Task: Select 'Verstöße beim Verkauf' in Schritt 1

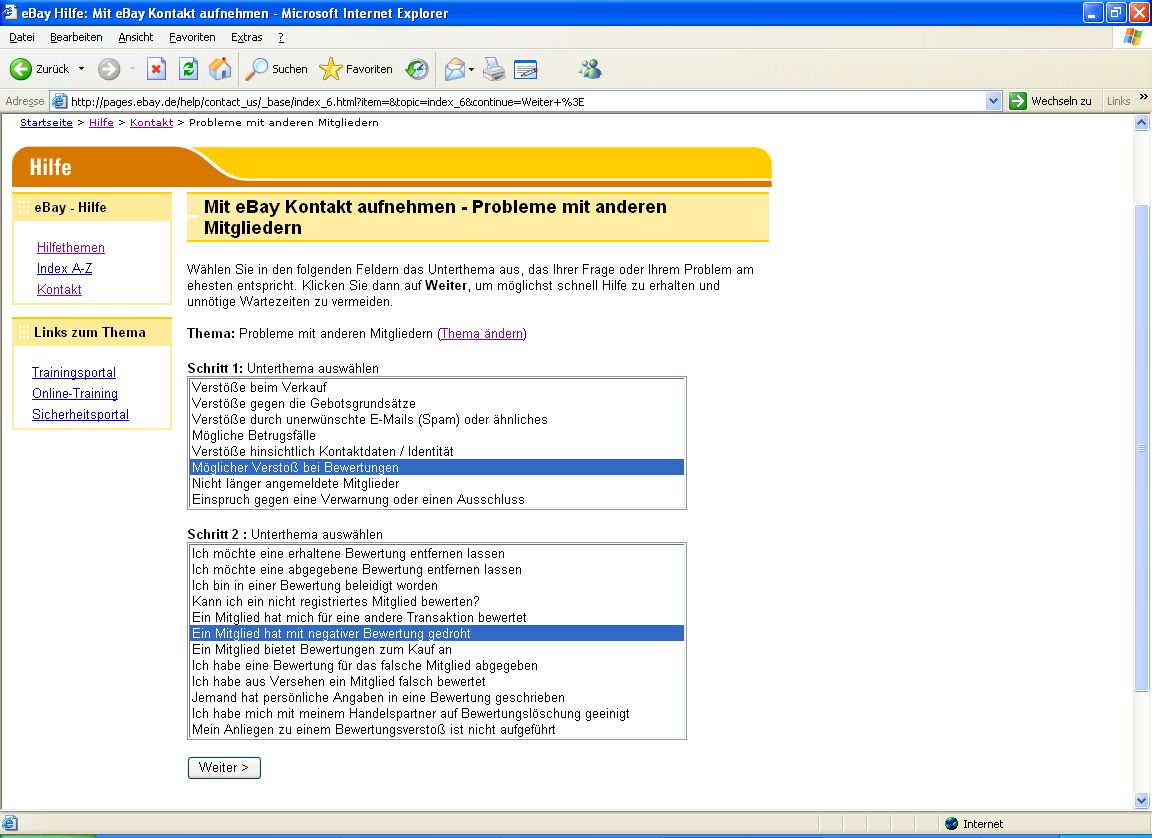Action: click(437, 387)
